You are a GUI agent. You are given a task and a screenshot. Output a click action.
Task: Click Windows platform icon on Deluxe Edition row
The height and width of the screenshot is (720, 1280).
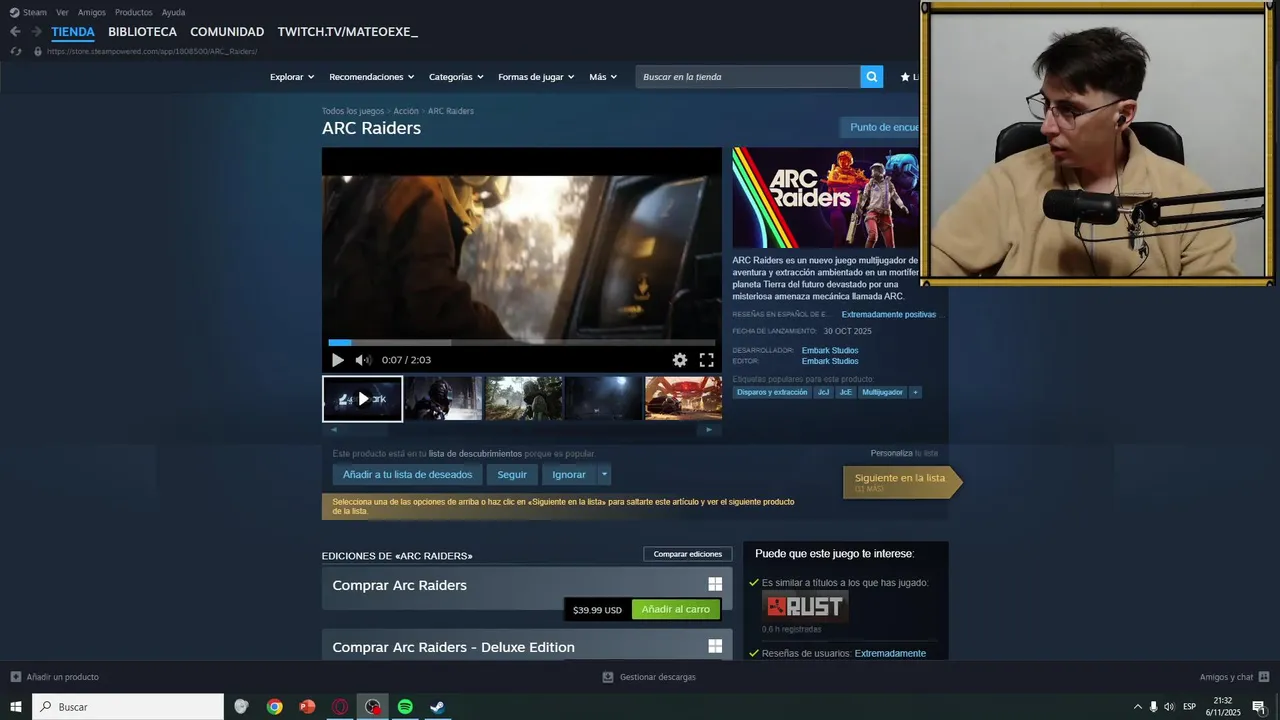click(715, 646)
